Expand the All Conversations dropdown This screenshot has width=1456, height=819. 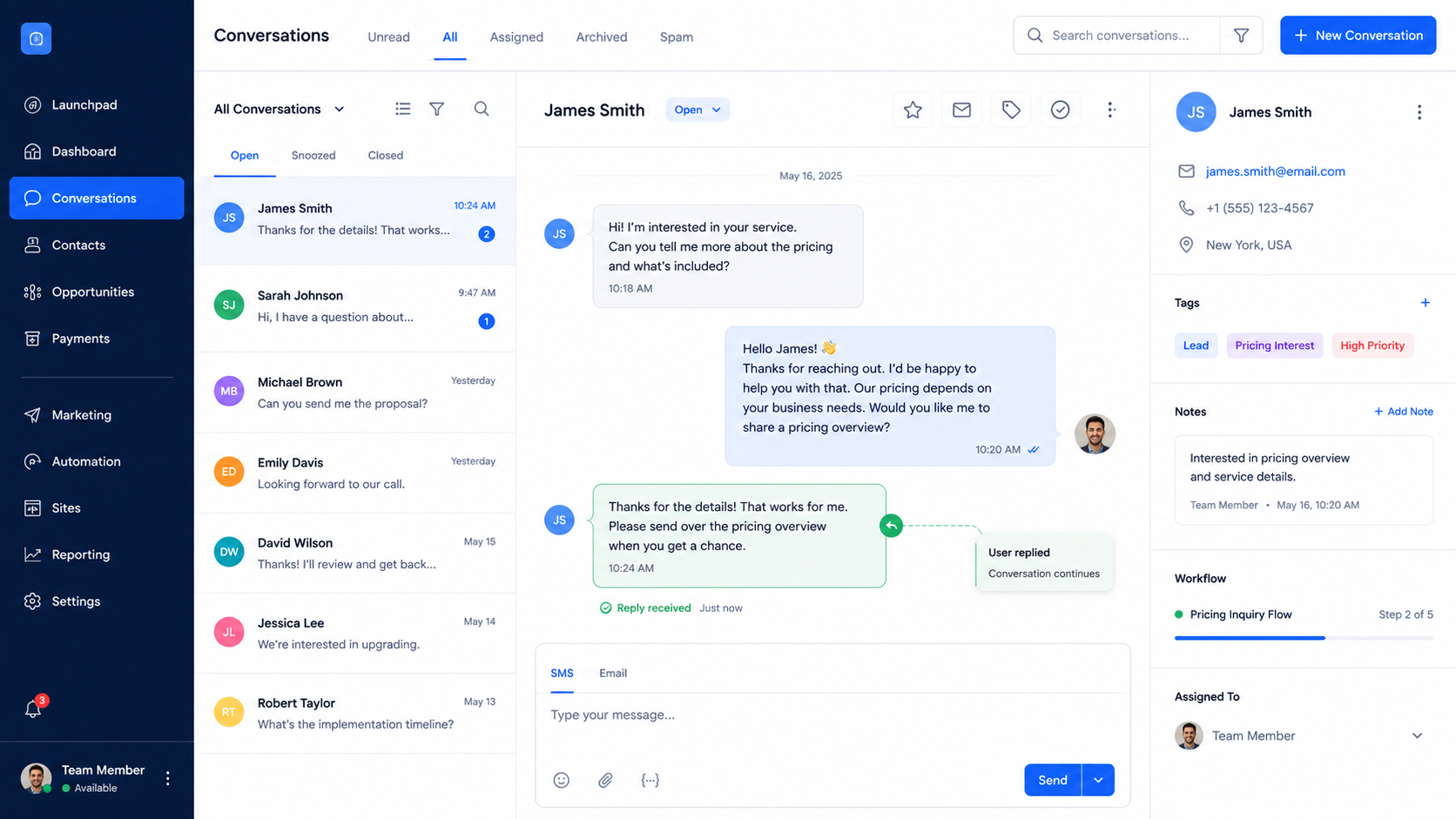(x=280, y=109)
